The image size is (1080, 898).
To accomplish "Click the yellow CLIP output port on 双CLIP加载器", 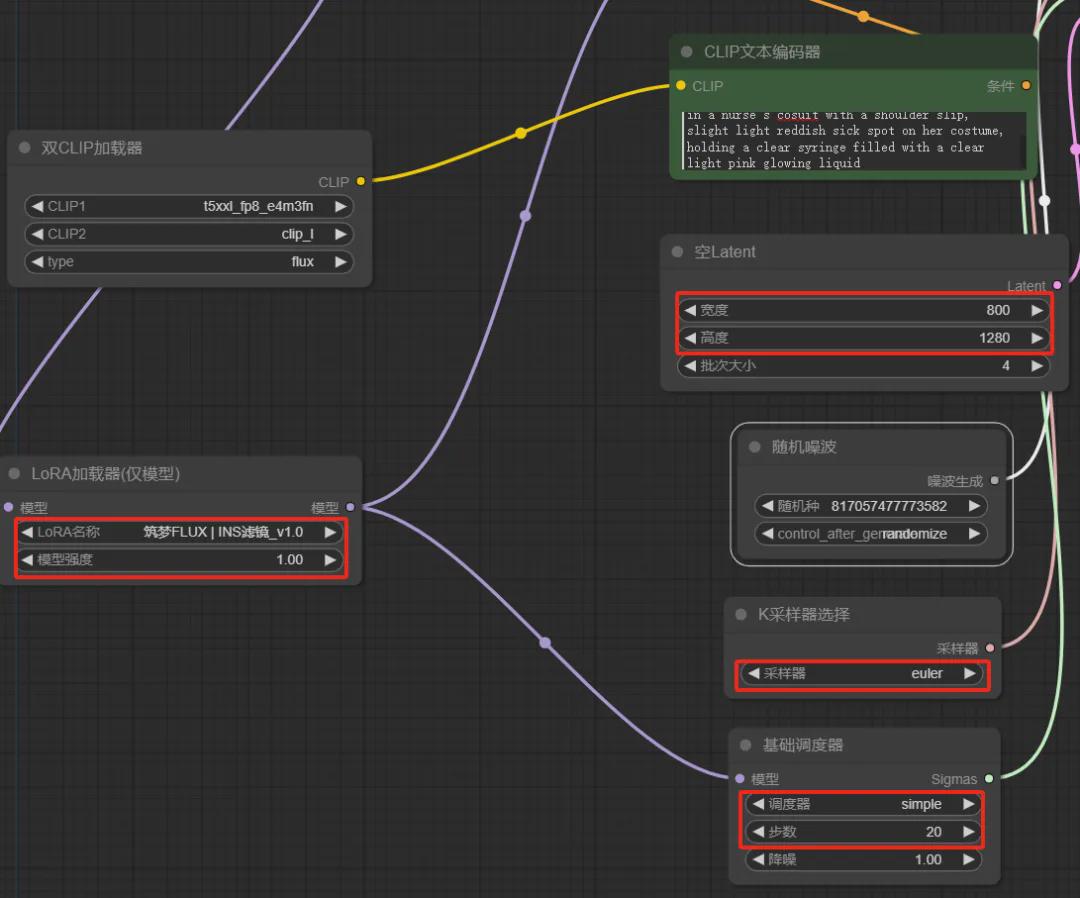I will [x=360, y=182].
